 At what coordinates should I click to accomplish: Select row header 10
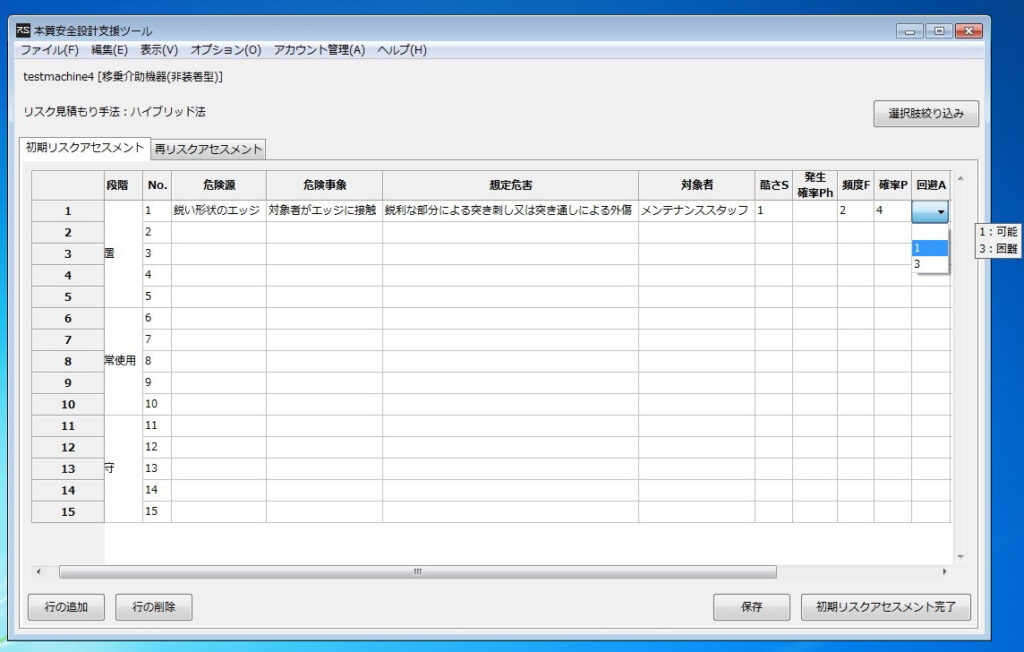(x=68, y=404)
